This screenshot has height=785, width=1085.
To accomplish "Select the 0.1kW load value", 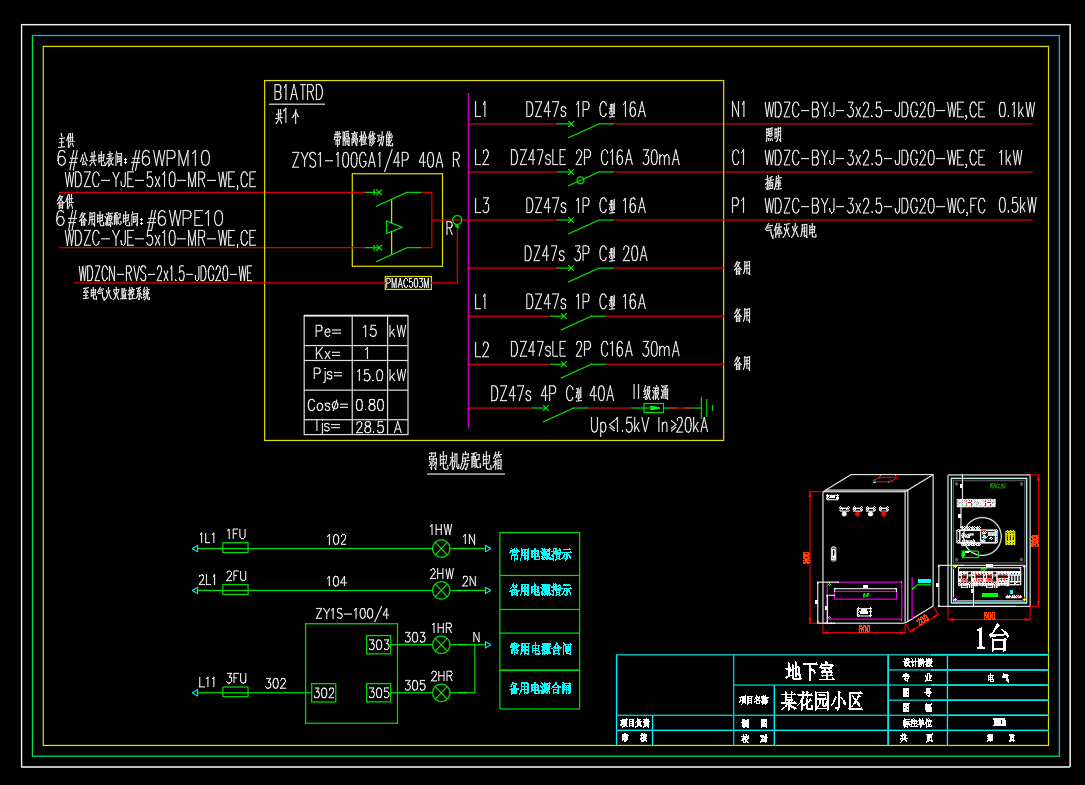I will pos(1016,109).
